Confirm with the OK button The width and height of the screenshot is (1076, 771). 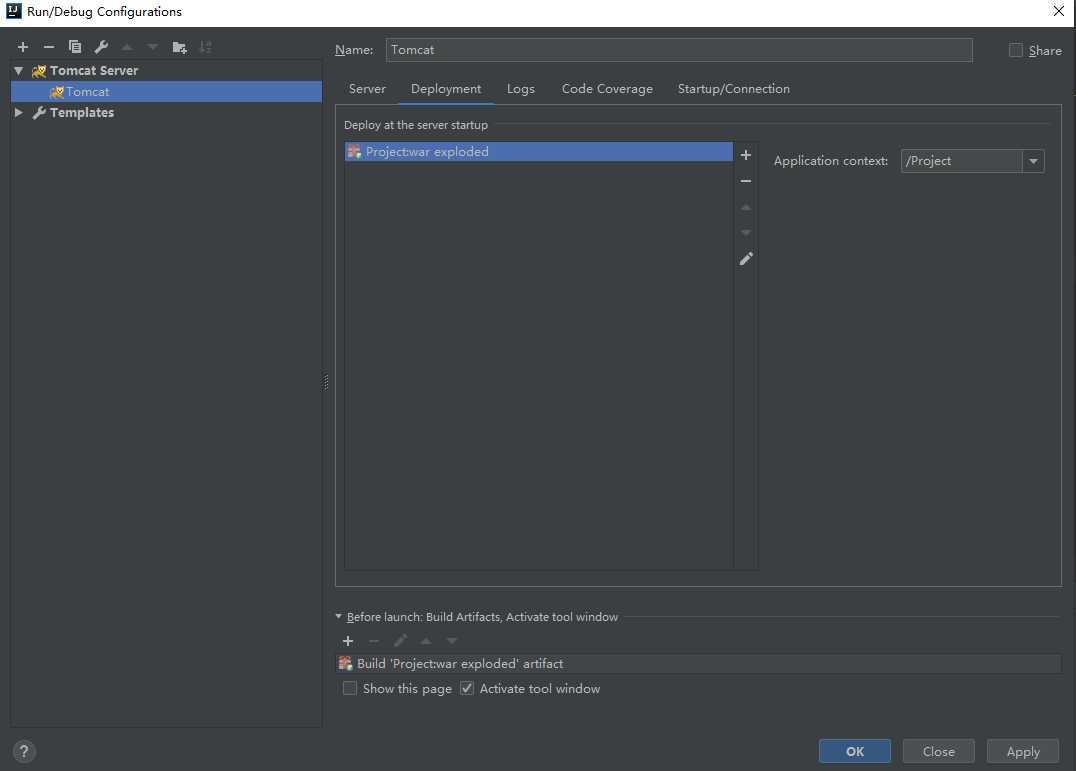(855, 751)
